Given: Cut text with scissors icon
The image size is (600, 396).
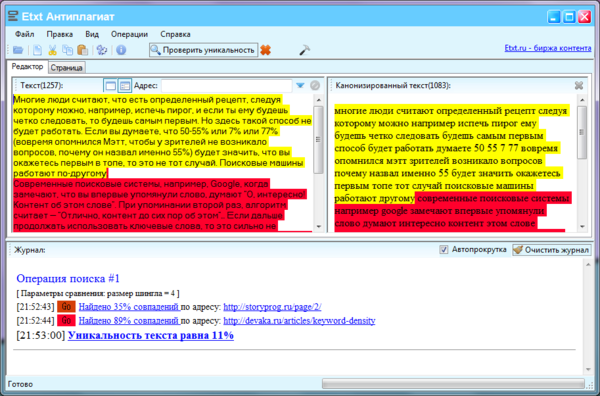Looking at the screenshot, I should tap(52, 50).
